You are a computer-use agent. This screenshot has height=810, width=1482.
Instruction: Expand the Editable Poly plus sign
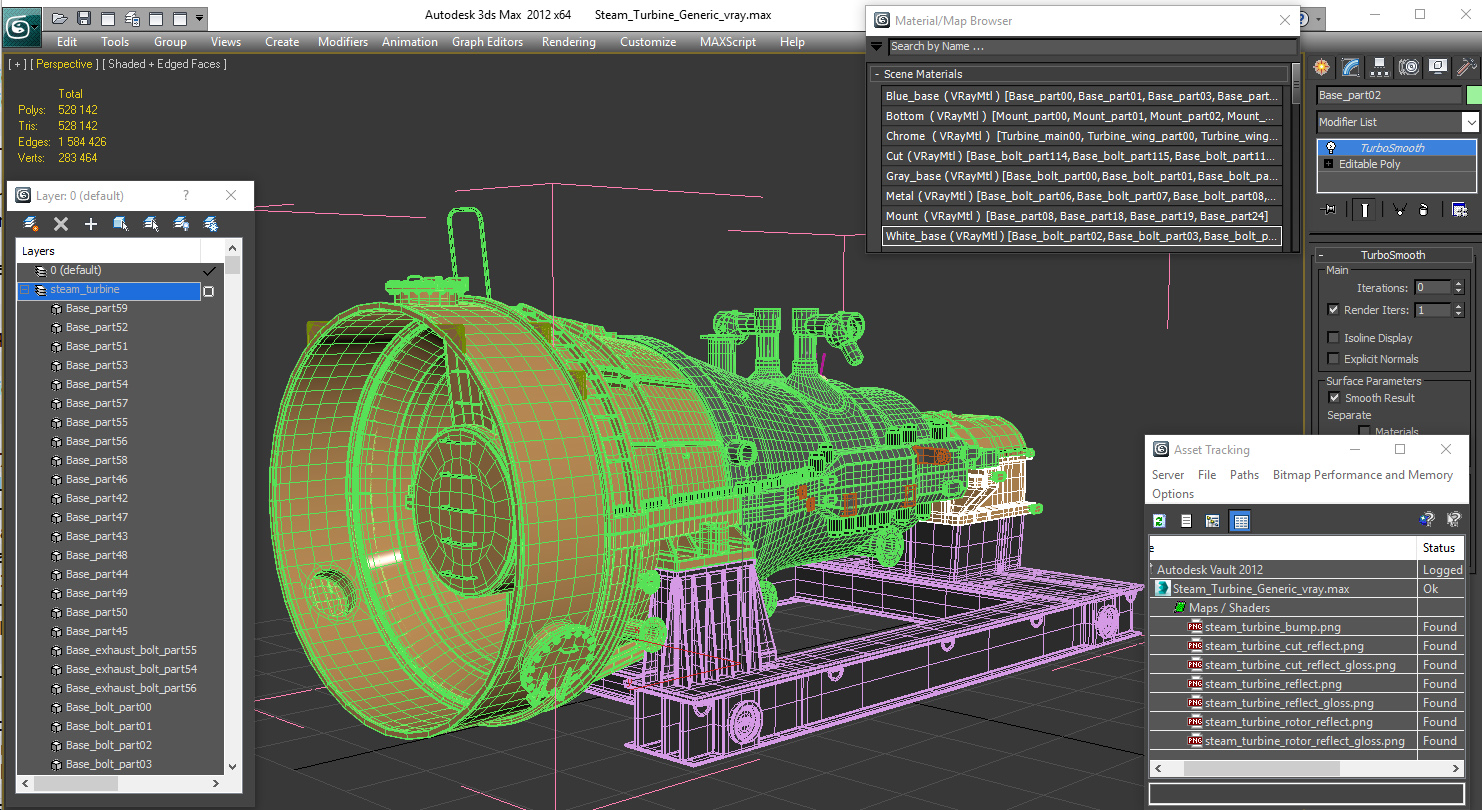click(1328, 164)
